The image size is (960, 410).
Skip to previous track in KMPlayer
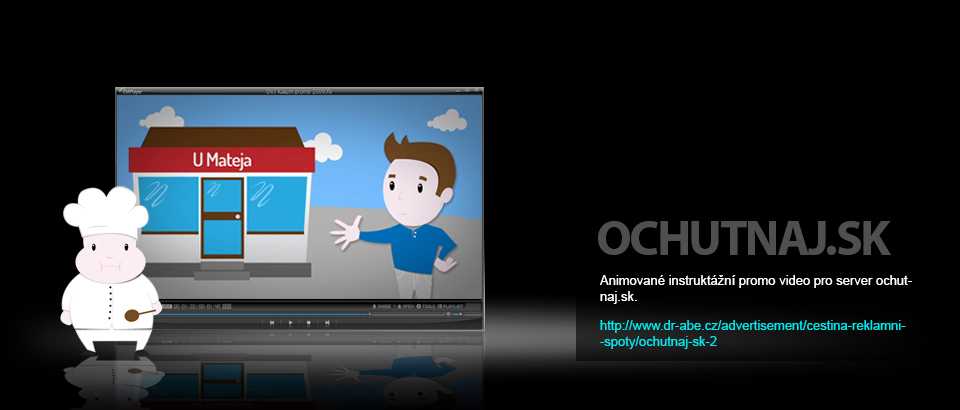pos(272,322)
